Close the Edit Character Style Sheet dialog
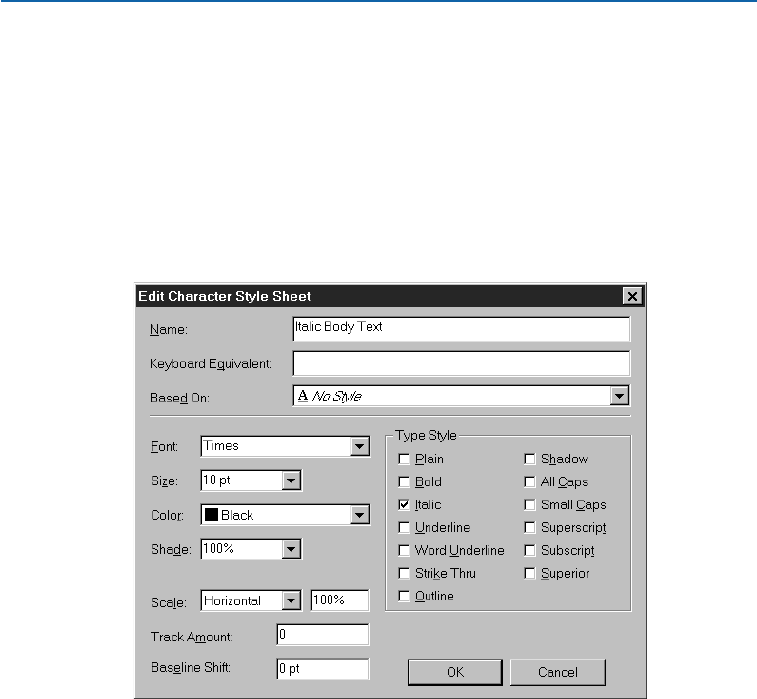This screenshot has width=757, height=699. coord(632,296)
